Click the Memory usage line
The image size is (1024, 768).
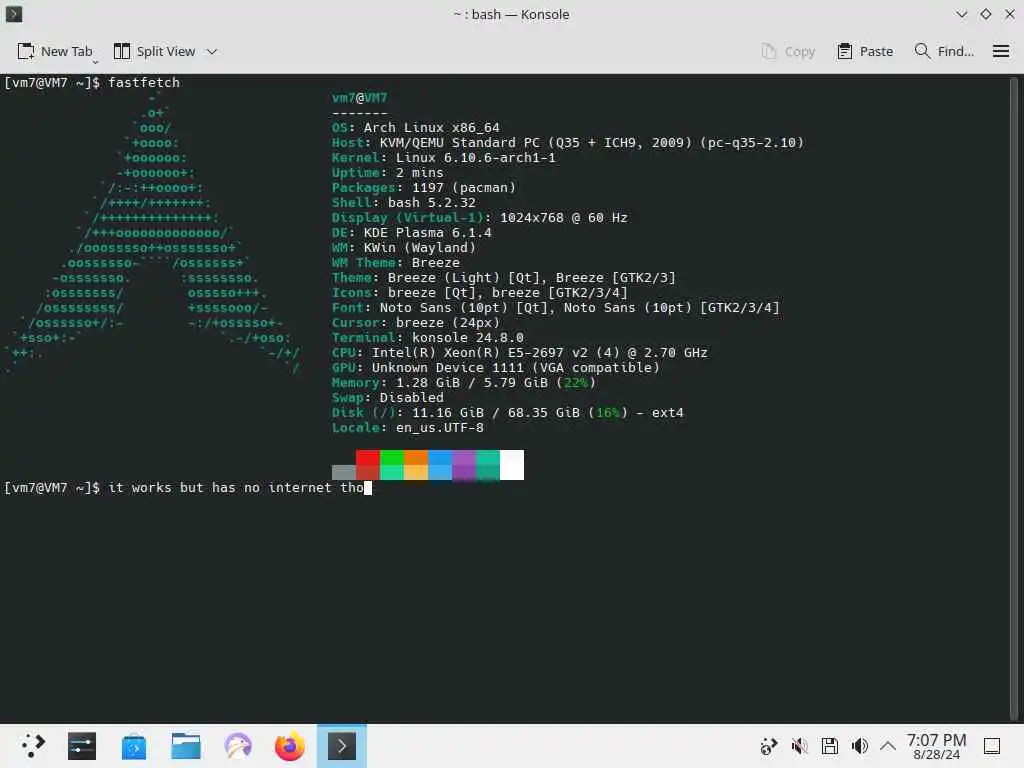[464, 383]
